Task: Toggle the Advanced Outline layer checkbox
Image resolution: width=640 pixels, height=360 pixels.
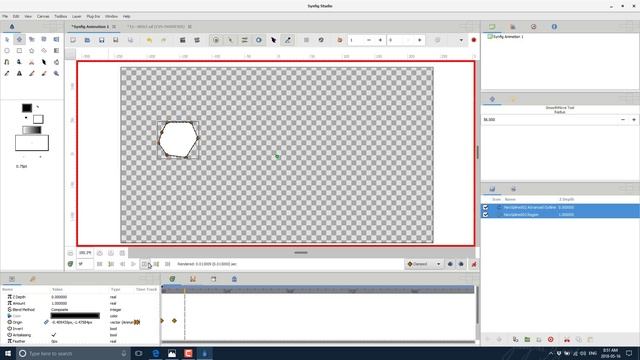Action: tap(485, 207)
